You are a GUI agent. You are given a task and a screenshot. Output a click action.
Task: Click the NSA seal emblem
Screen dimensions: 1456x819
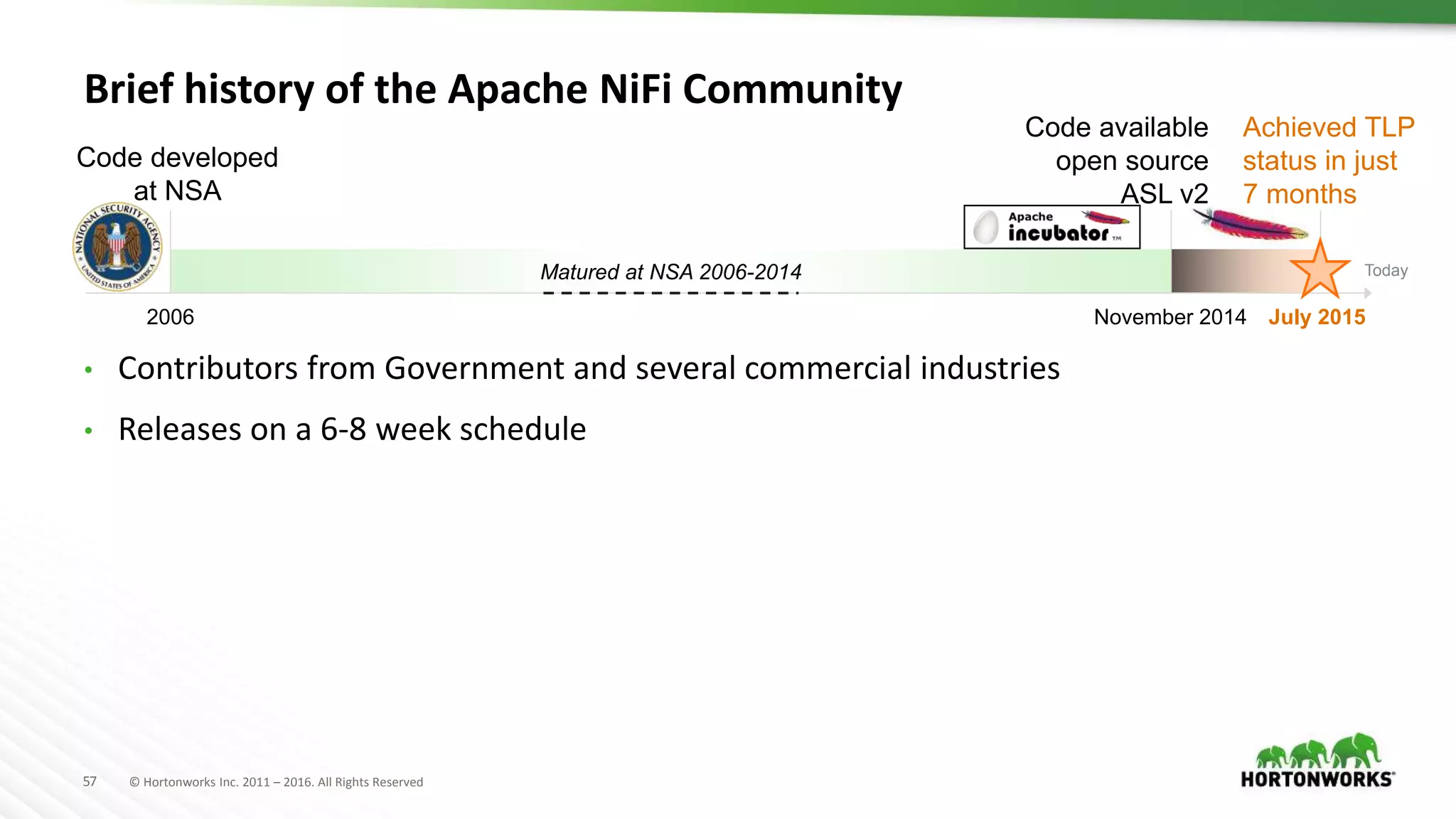[x=117, y=247]
